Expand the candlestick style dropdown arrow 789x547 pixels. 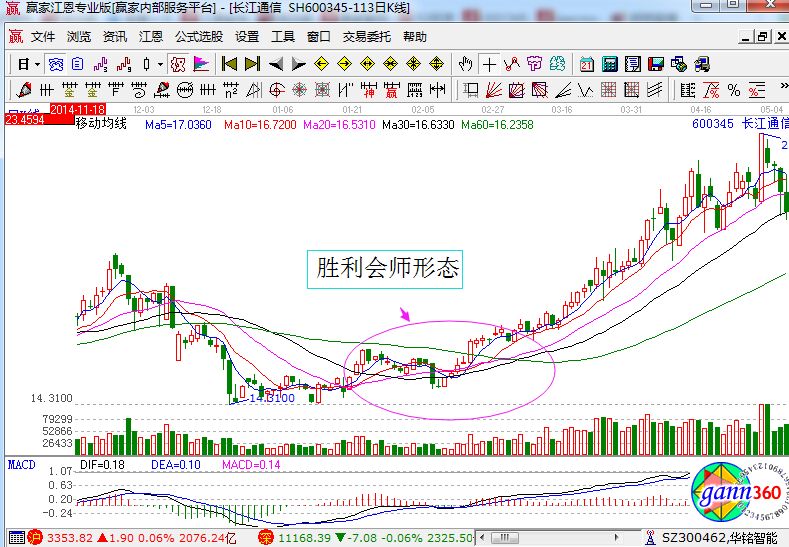coord(160,64)
